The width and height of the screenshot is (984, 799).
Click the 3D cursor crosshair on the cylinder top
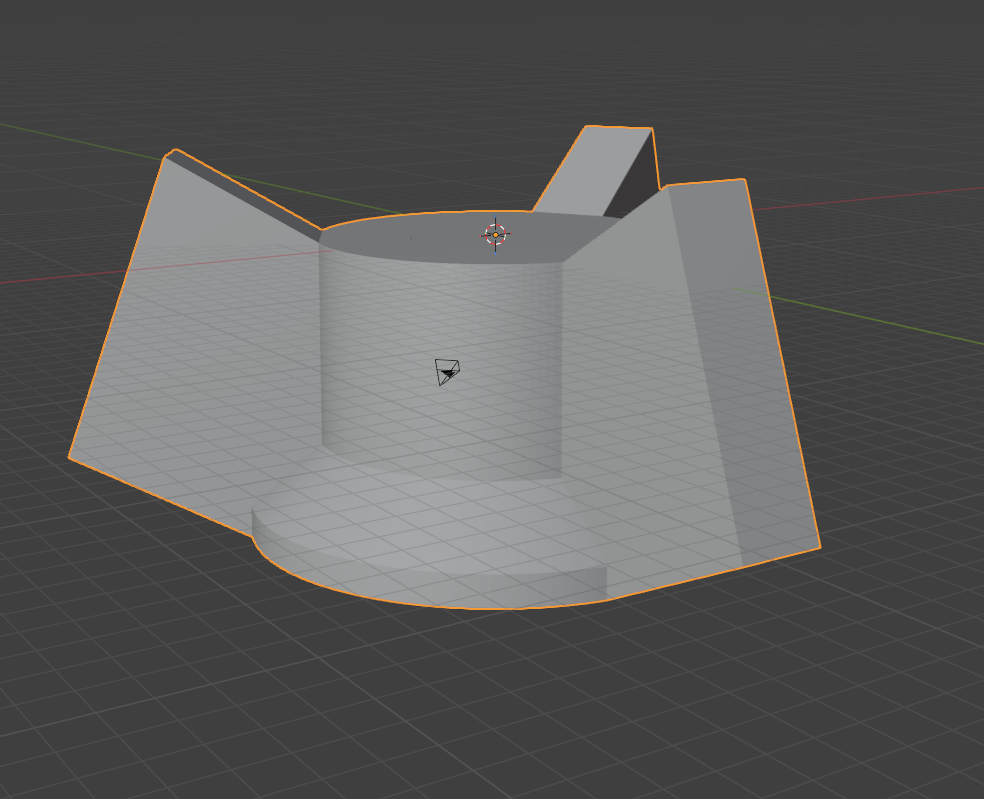tap(496, 235)
